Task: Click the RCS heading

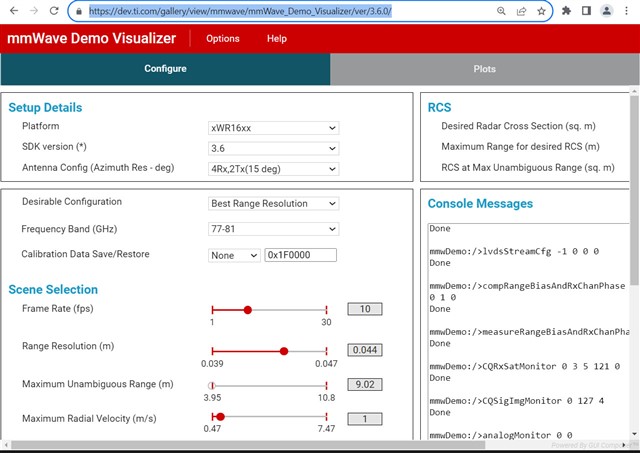Action: coord(440,107)
